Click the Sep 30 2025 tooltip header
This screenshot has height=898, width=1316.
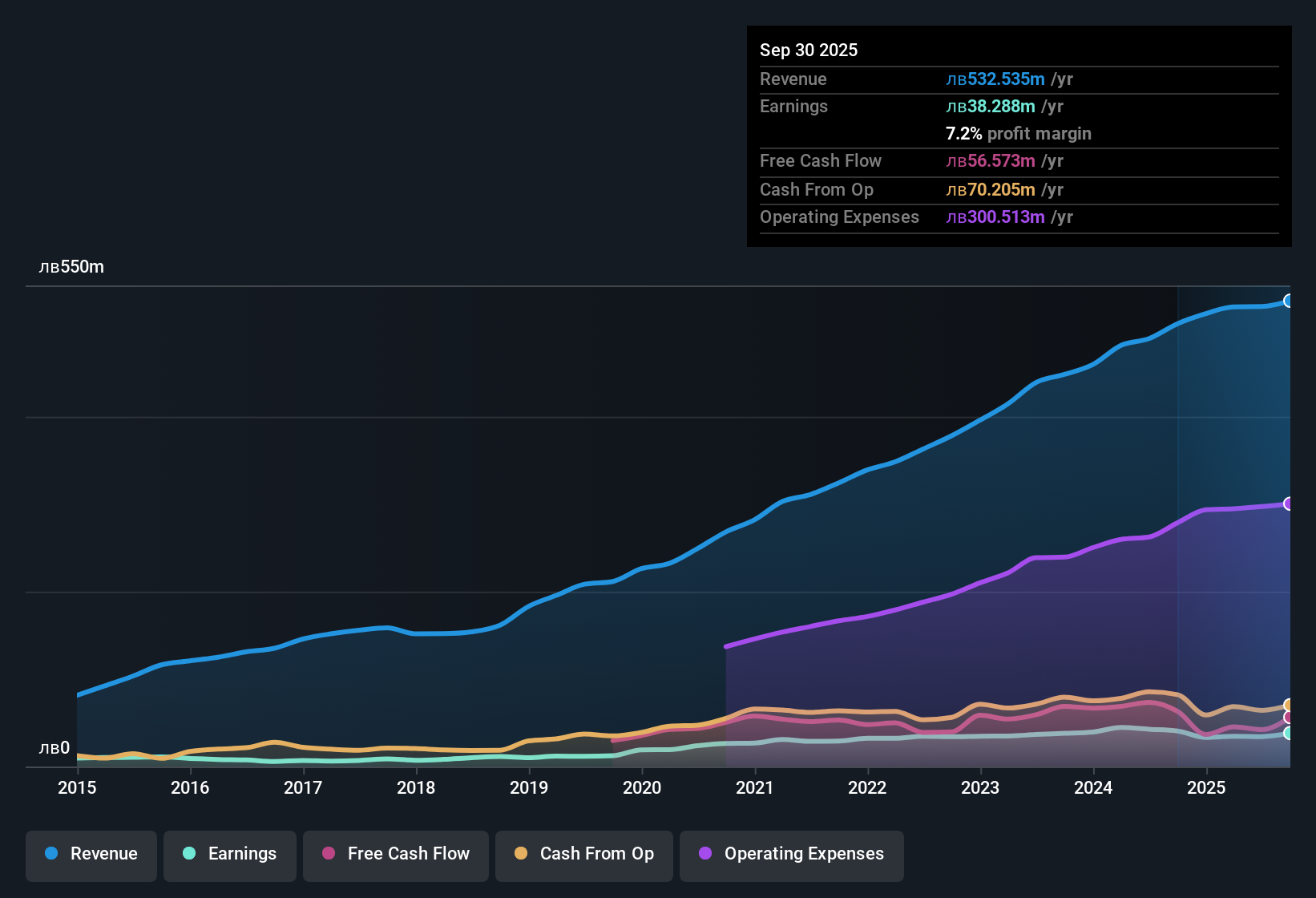pos(809,50)
